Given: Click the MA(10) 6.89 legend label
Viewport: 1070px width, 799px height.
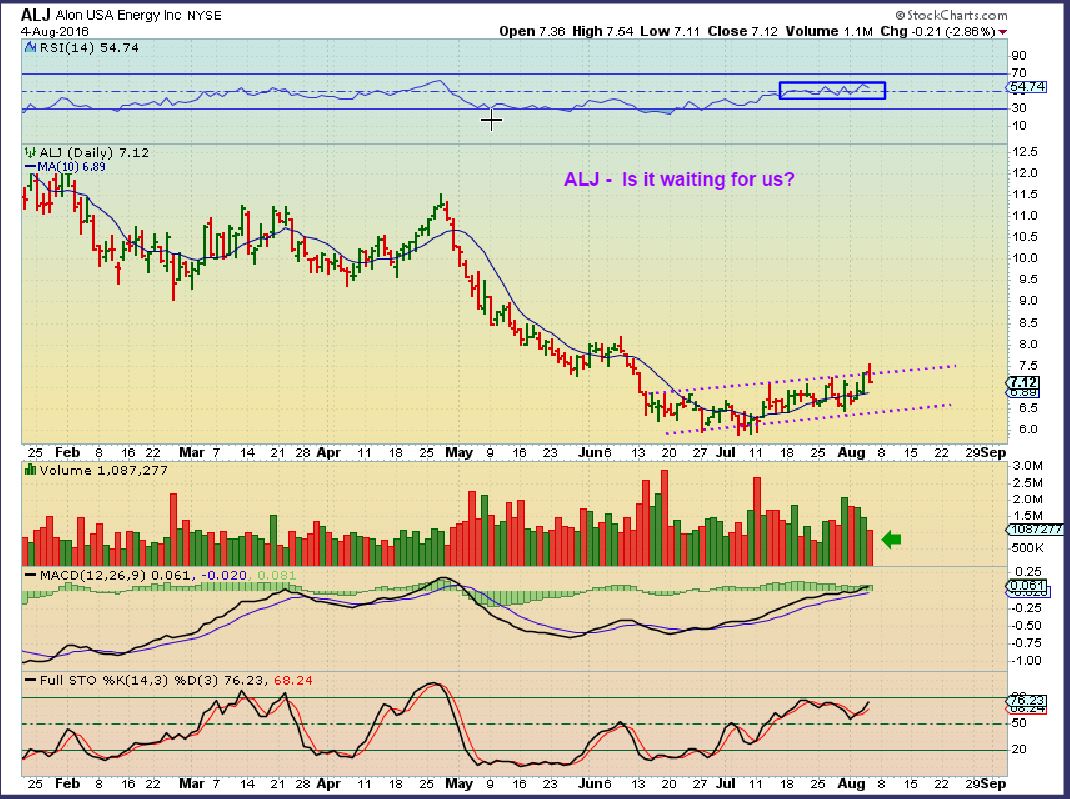Looking at the screenshot, I should 66,166.
